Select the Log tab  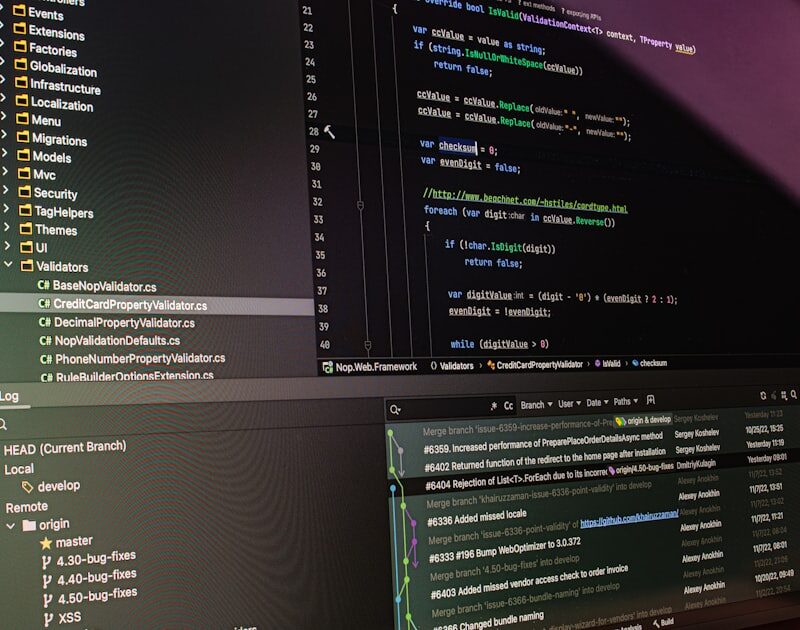pyautogui.click(x=9, y=397)
